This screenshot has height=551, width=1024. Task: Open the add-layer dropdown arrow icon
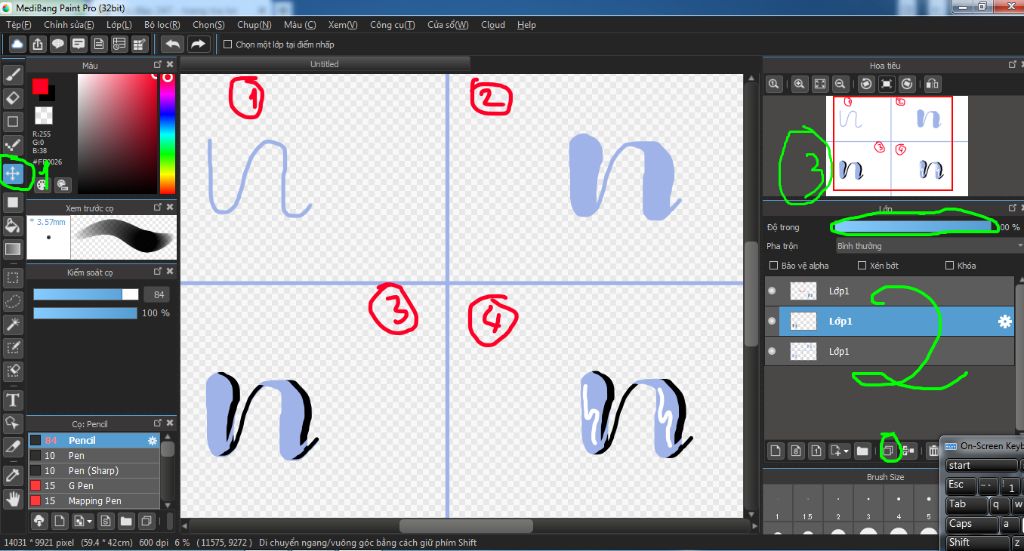[839, 450]
